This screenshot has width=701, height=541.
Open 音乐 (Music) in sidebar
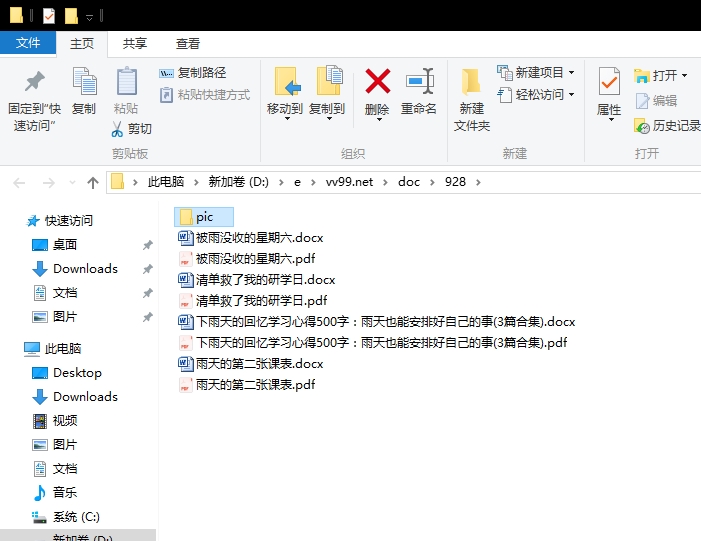point(55,493)
